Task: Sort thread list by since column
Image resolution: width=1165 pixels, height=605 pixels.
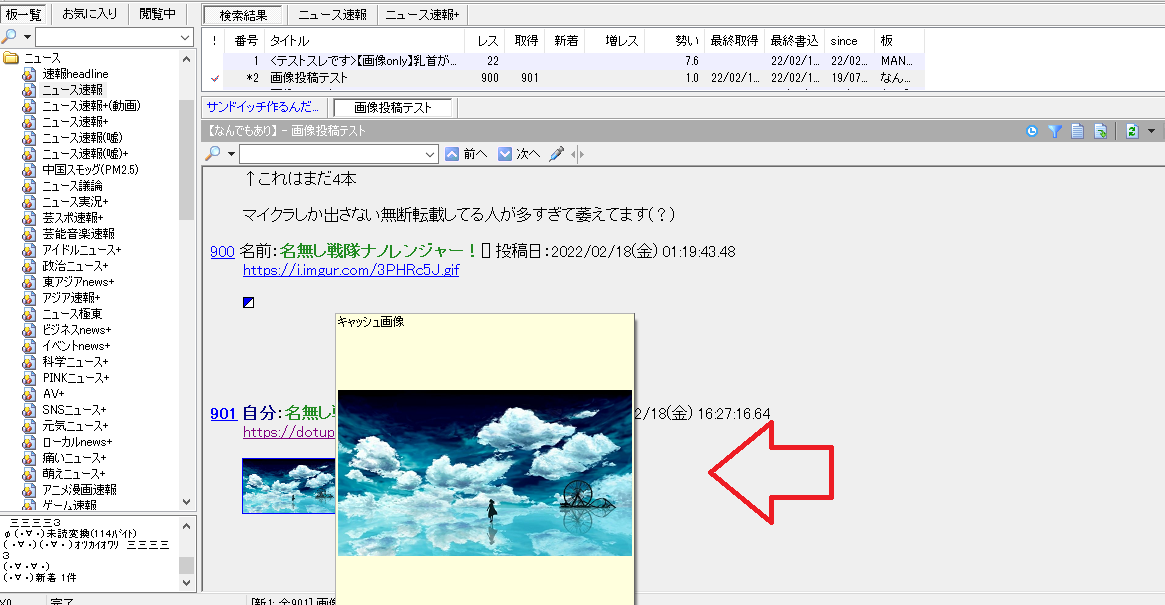Action: click(x=849, y=41)
